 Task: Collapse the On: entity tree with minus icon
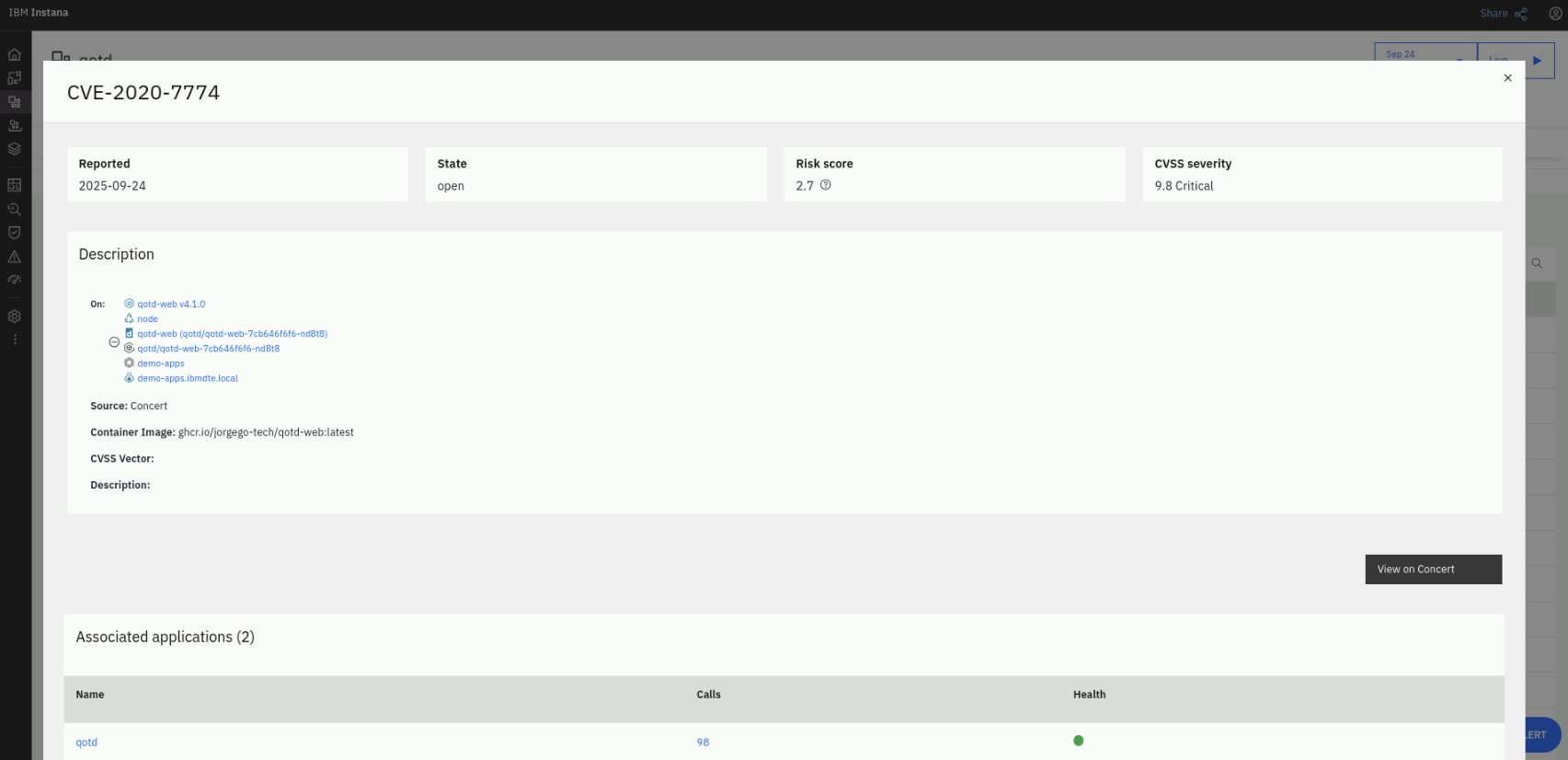pos(114,342)
